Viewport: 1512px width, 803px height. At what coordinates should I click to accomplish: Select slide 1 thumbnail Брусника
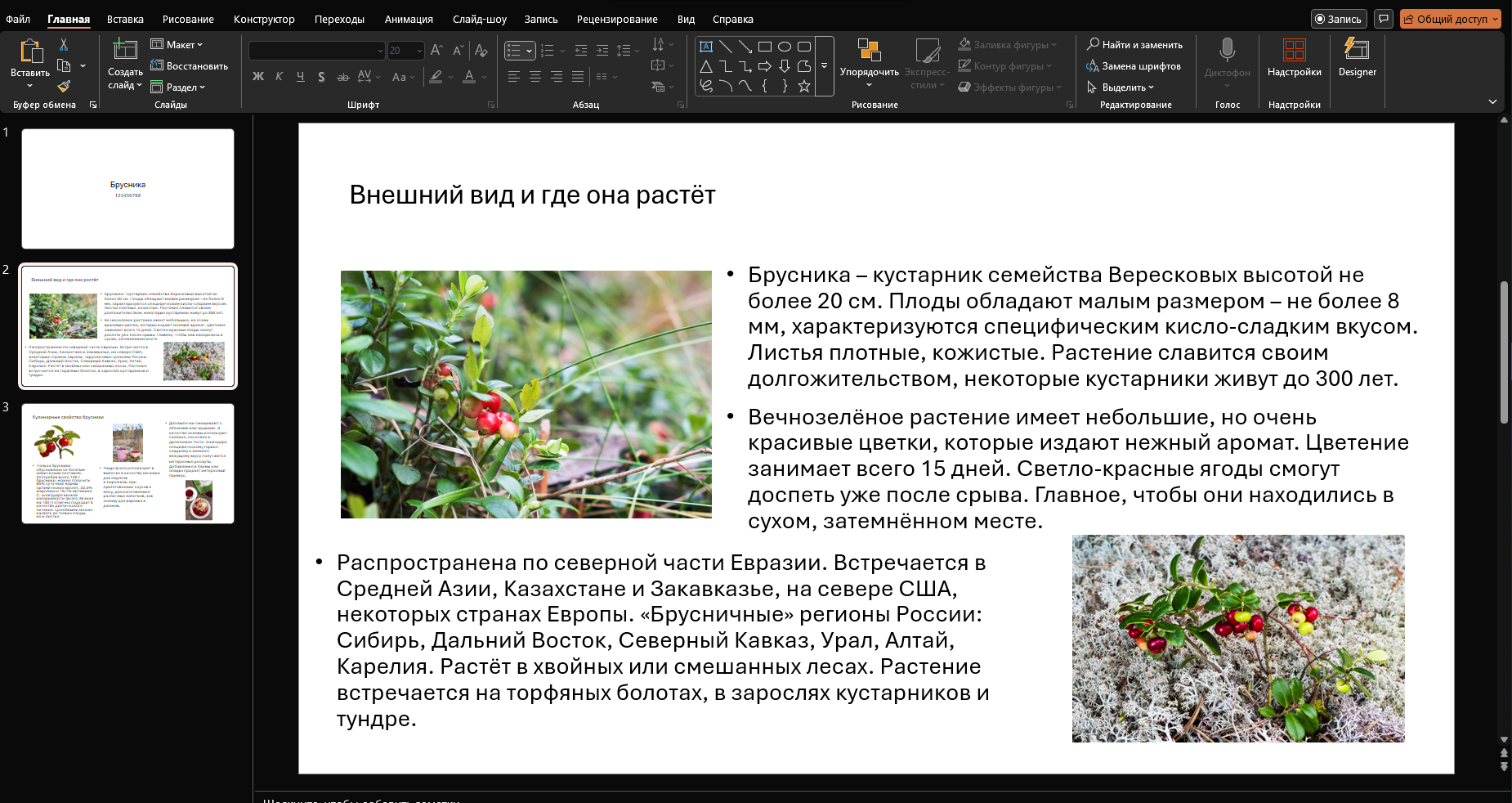[x=127, y=189]
